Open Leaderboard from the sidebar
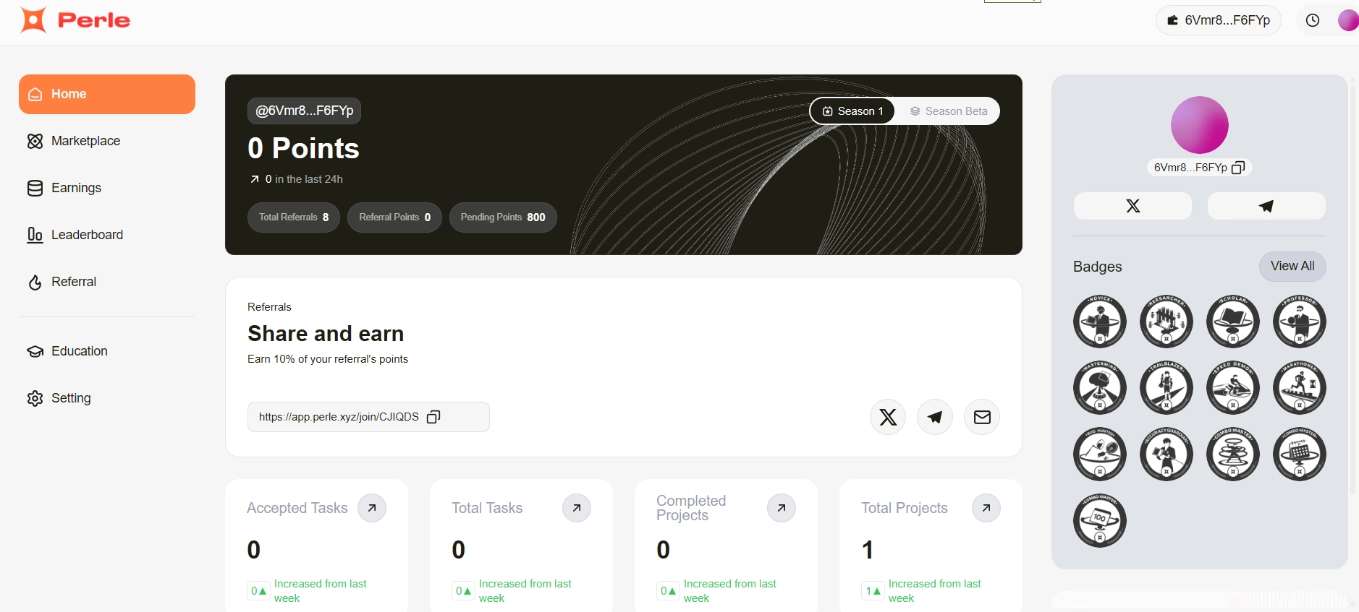Viewport: 1359px width, 612px height. [x=87, y=235]
